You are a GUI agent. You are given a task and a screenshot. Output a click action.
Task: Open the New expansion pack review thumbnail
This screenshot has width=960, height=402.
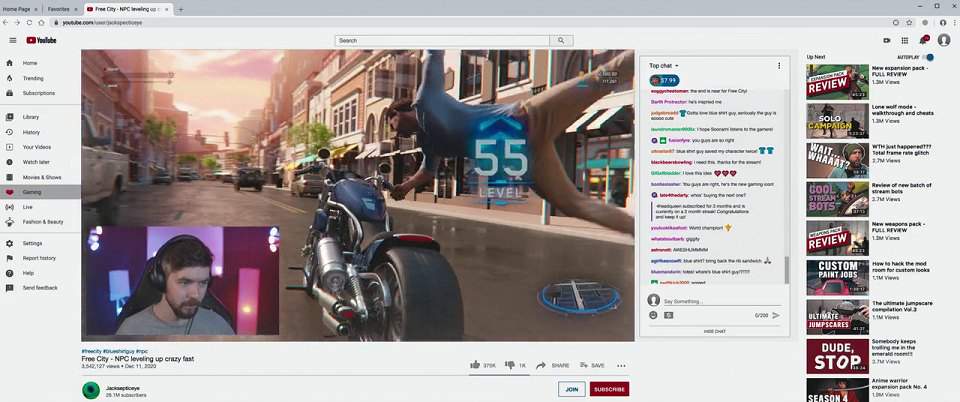837,82
